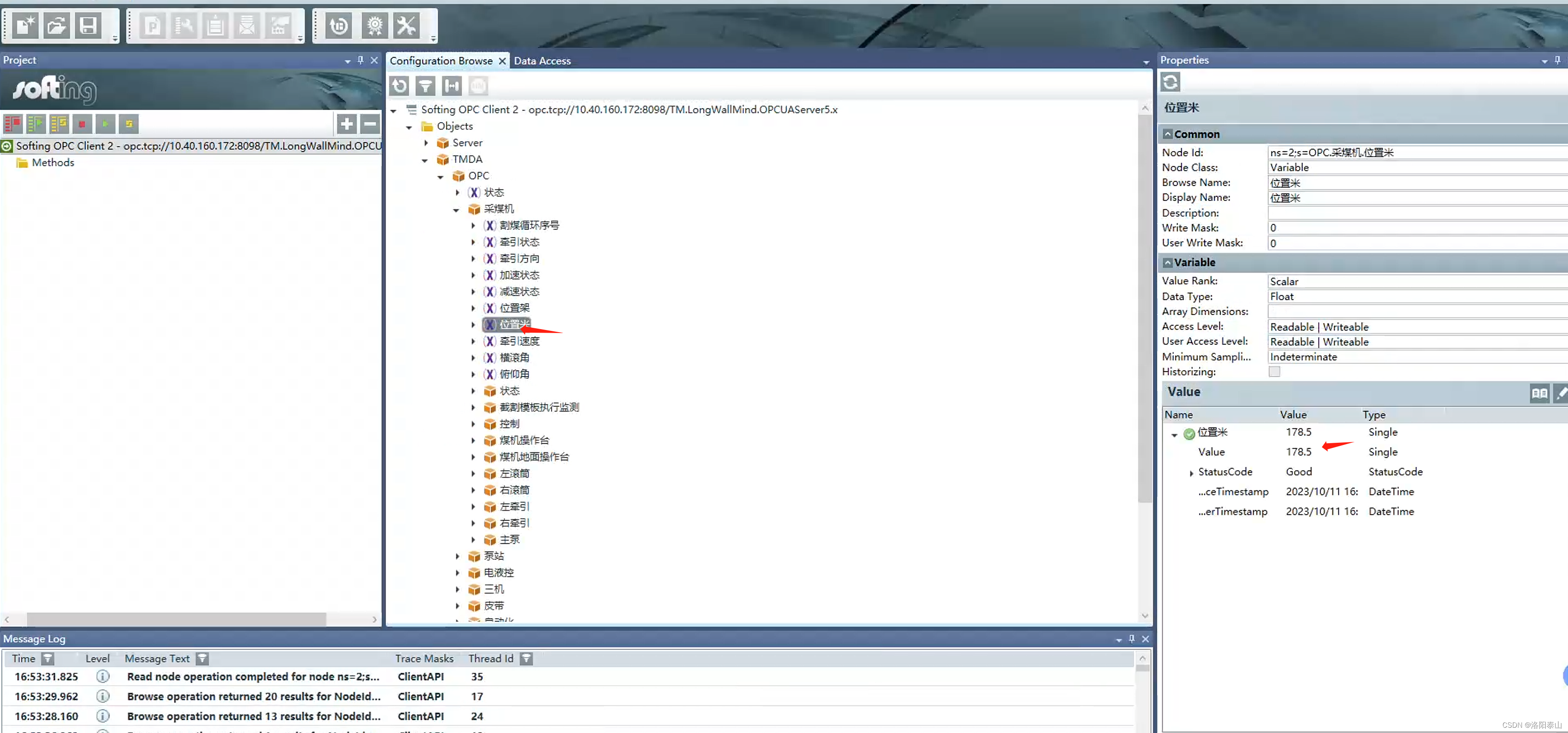Open an existing project file

(x=56, y=25)
